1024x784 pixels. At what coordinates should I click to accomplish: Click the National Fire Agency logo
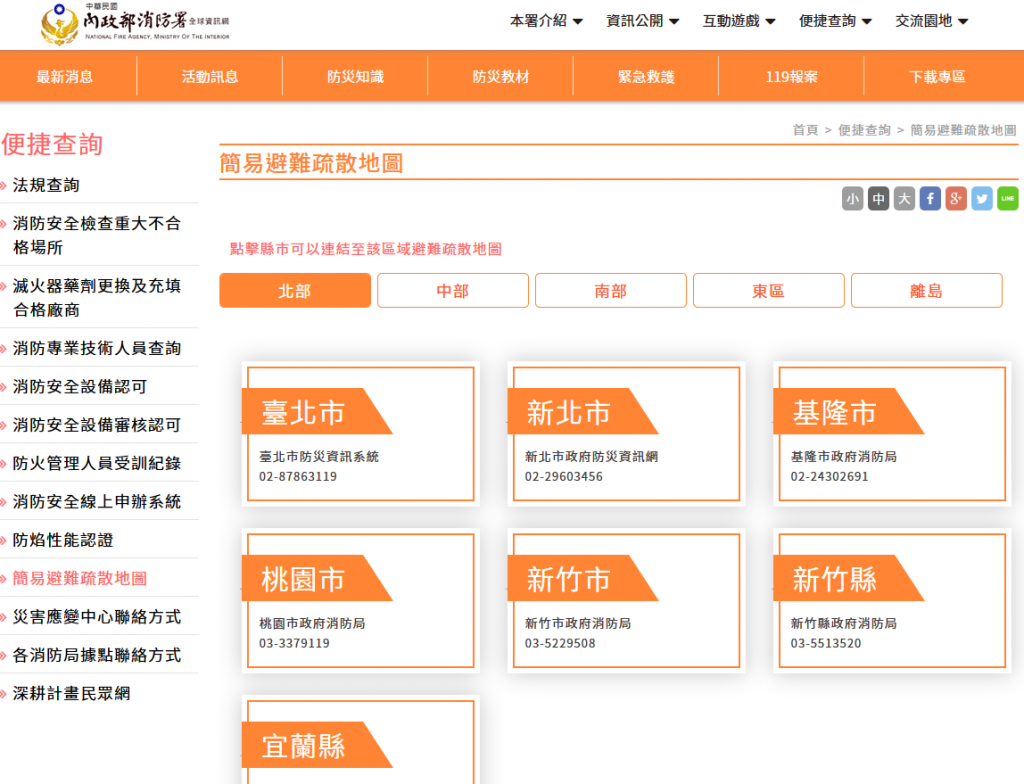[x=135, y=24]
